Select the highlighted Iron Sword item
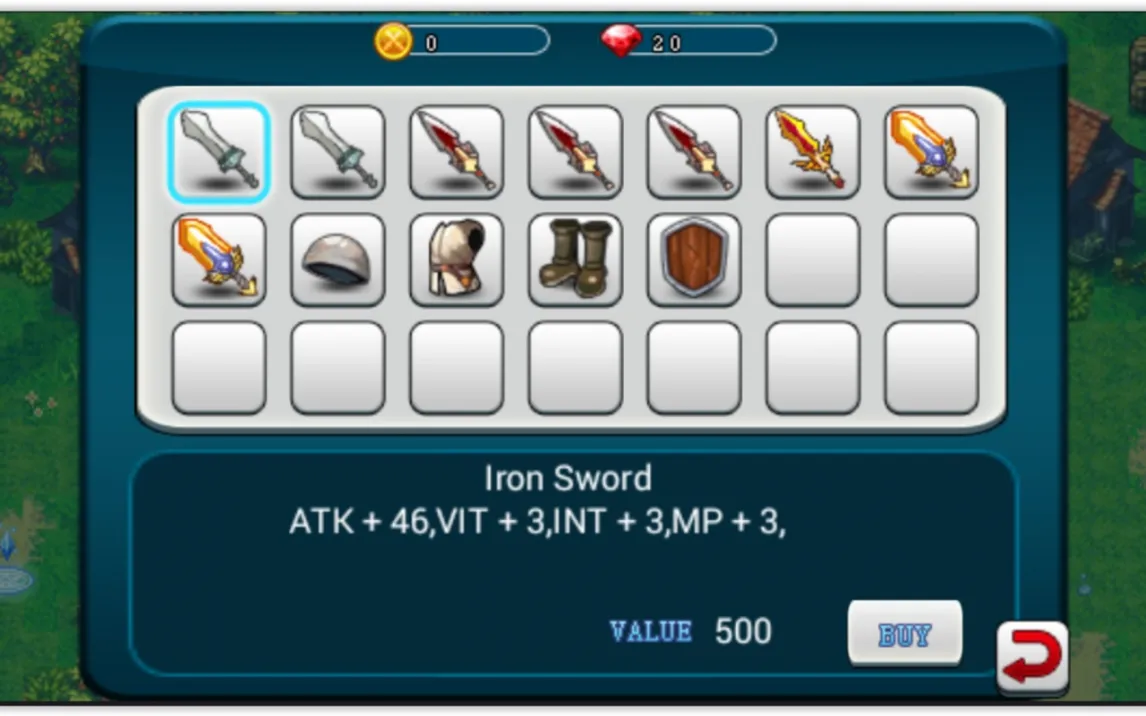 click(x=219, y=152)
